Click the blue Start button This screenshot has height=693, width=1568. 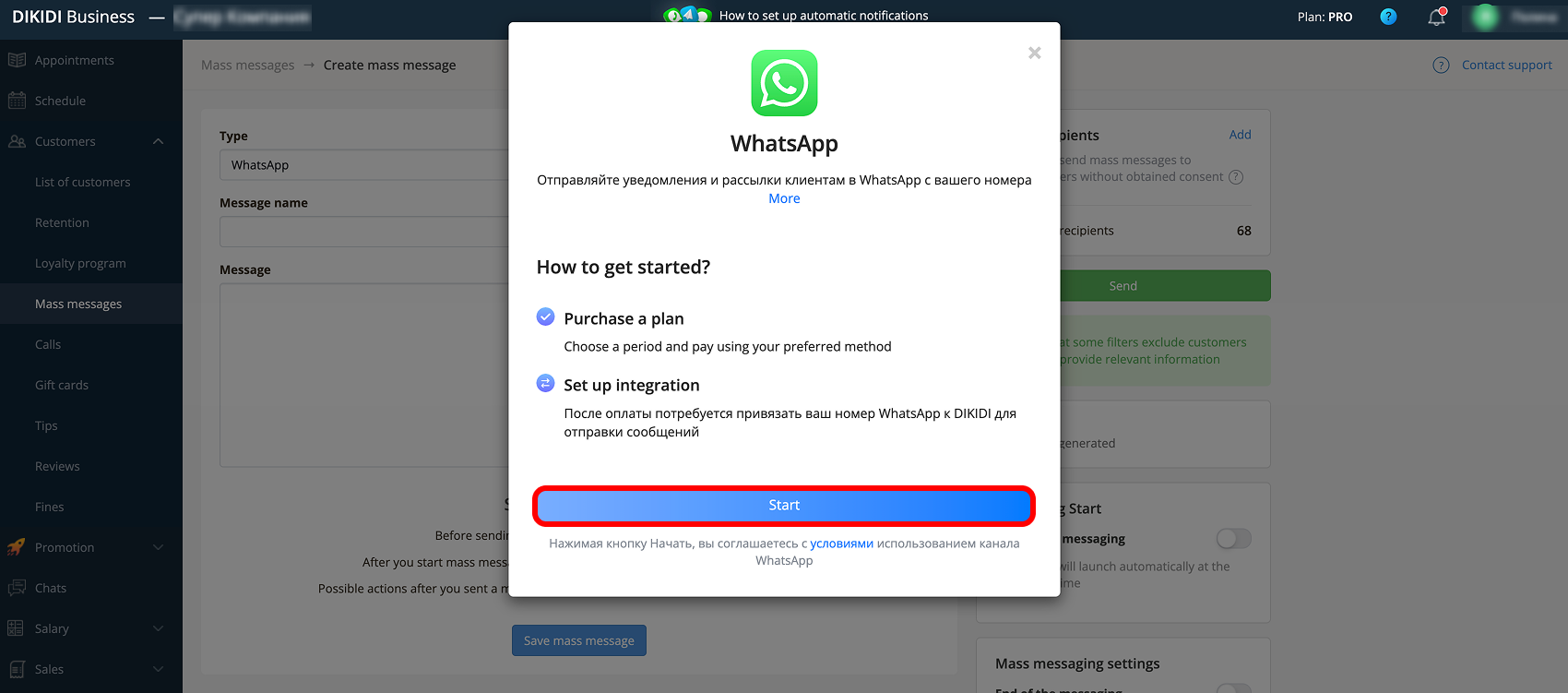(784, 506)
